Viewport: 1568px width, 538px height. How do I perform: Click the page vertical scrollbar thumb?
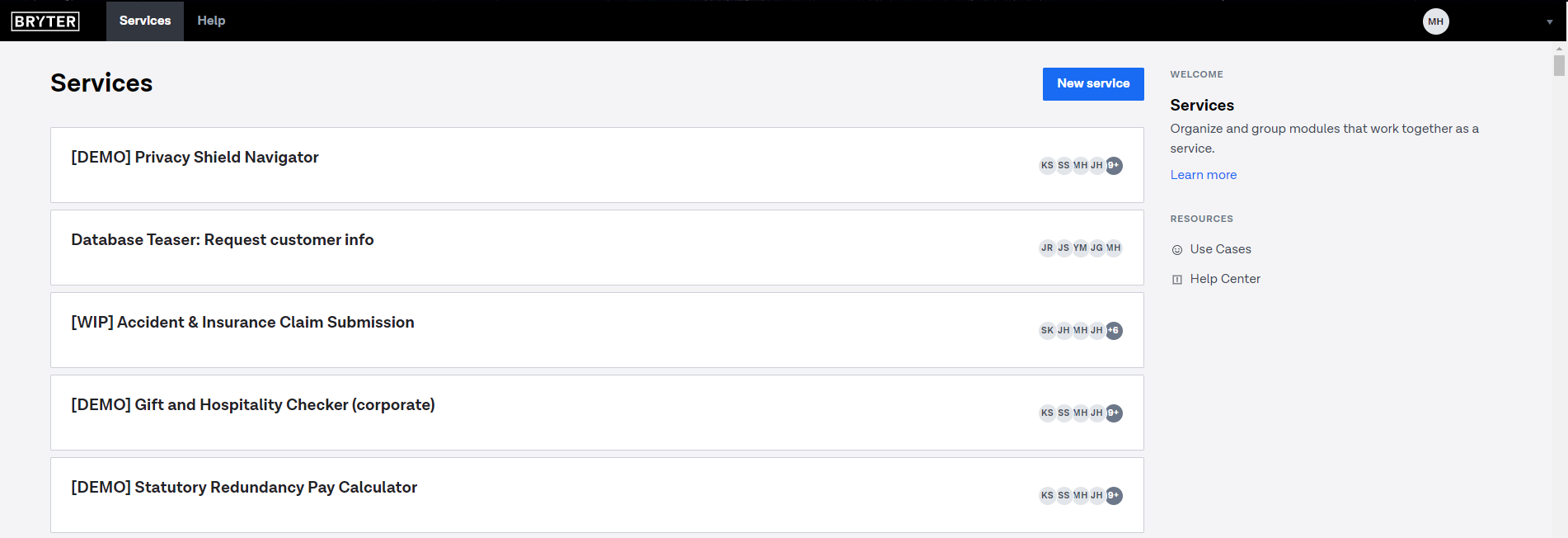coord(1559,65)
